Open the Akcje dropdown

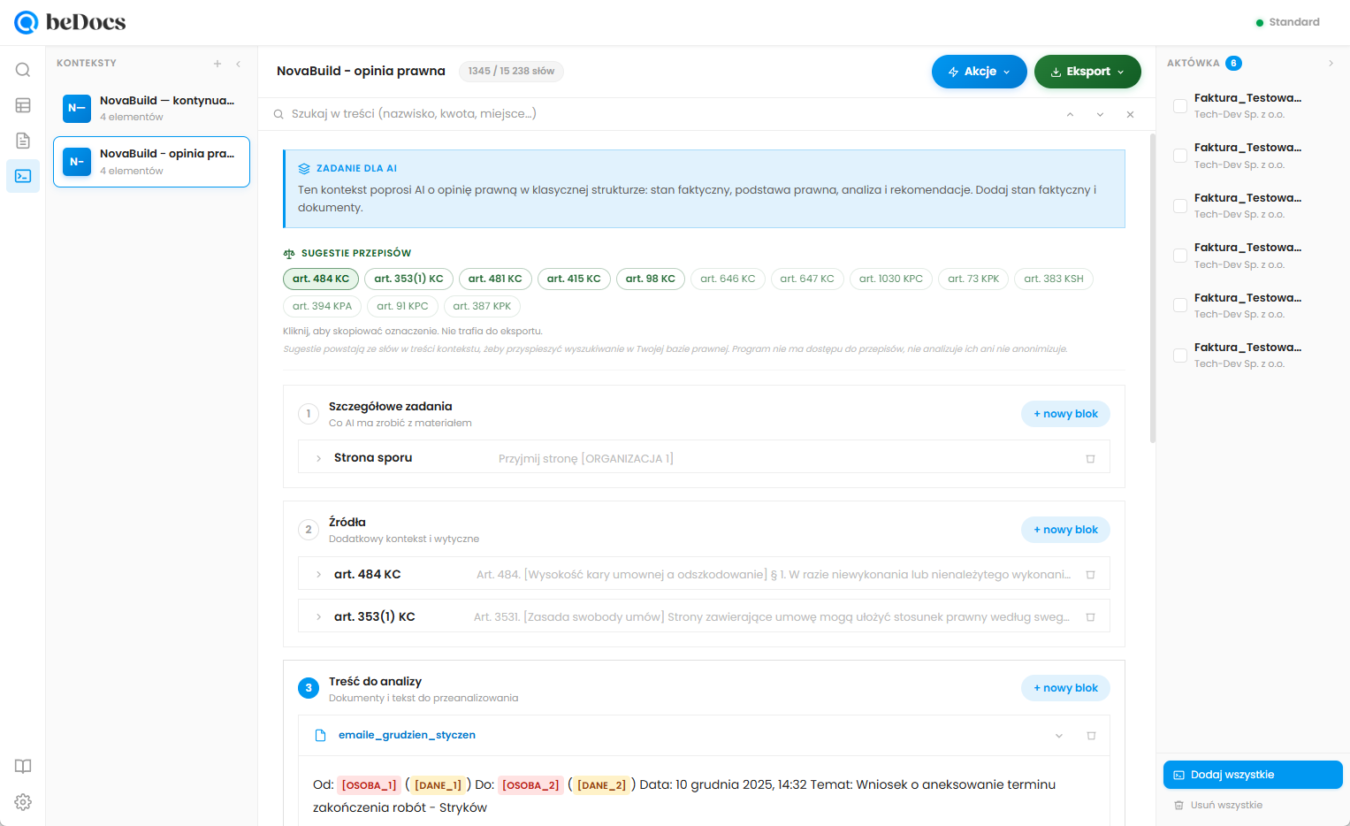(979, 72)
